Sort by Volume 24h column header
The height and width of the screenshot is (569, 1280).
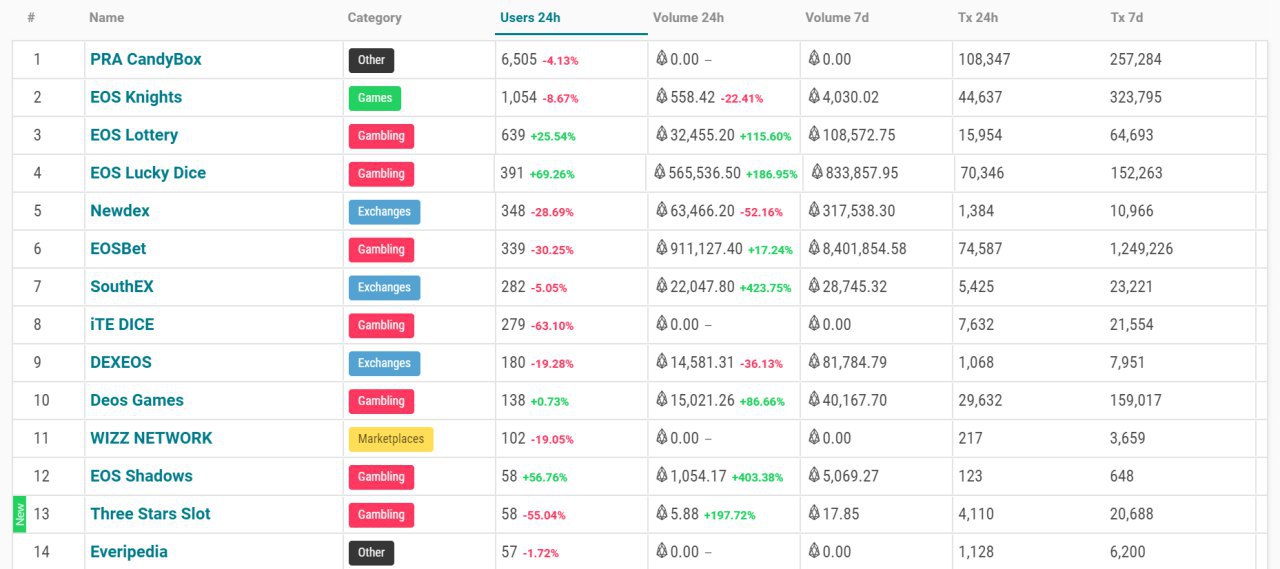coord(688,18)
